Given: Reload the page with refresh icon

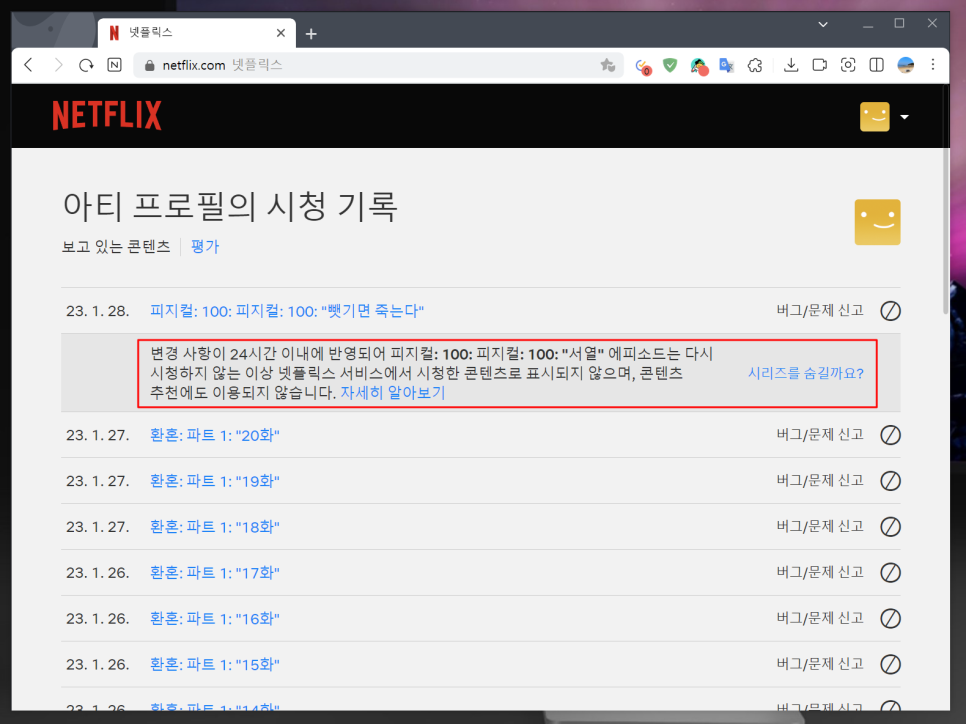Looking at the screenshot, I should (86, 65).
